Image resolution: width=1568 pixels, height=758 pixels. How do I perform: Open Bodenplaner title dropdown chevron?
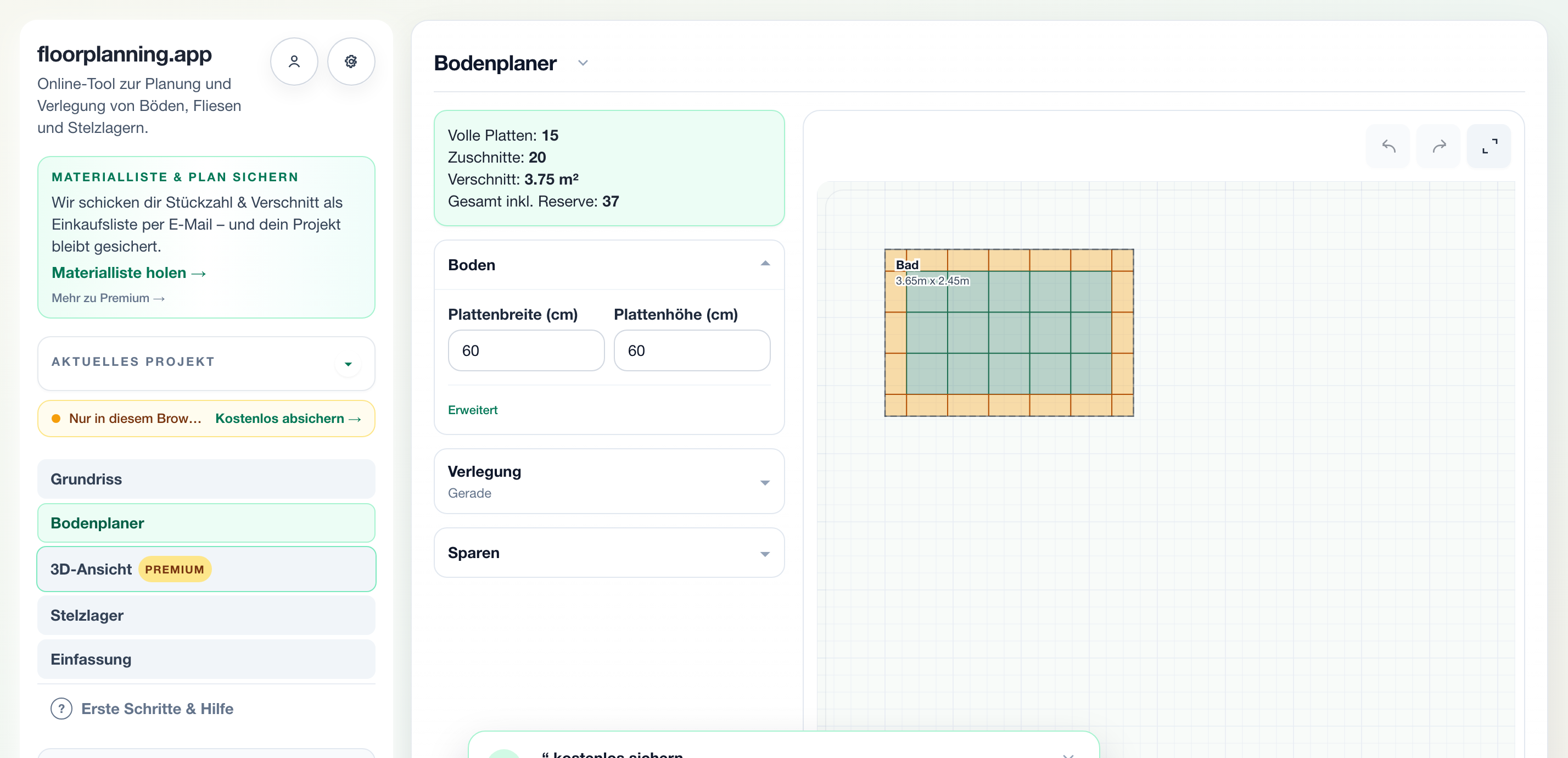coord(583,63)
